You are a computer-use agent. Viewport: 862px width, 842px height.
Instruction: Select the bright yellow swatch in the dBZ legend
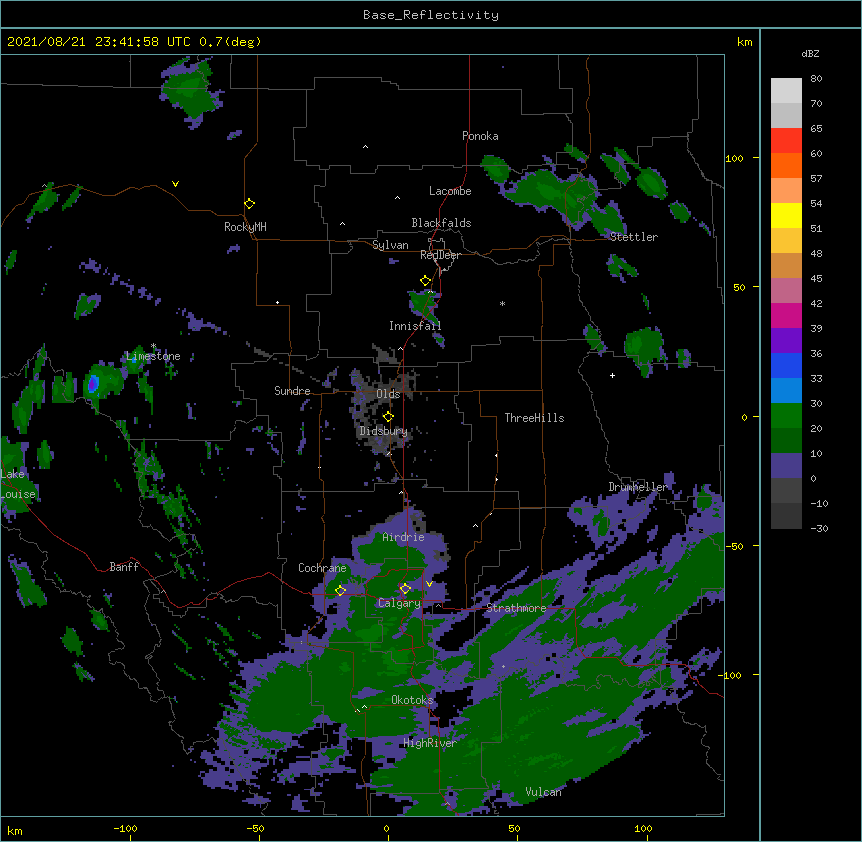(786, 215)
